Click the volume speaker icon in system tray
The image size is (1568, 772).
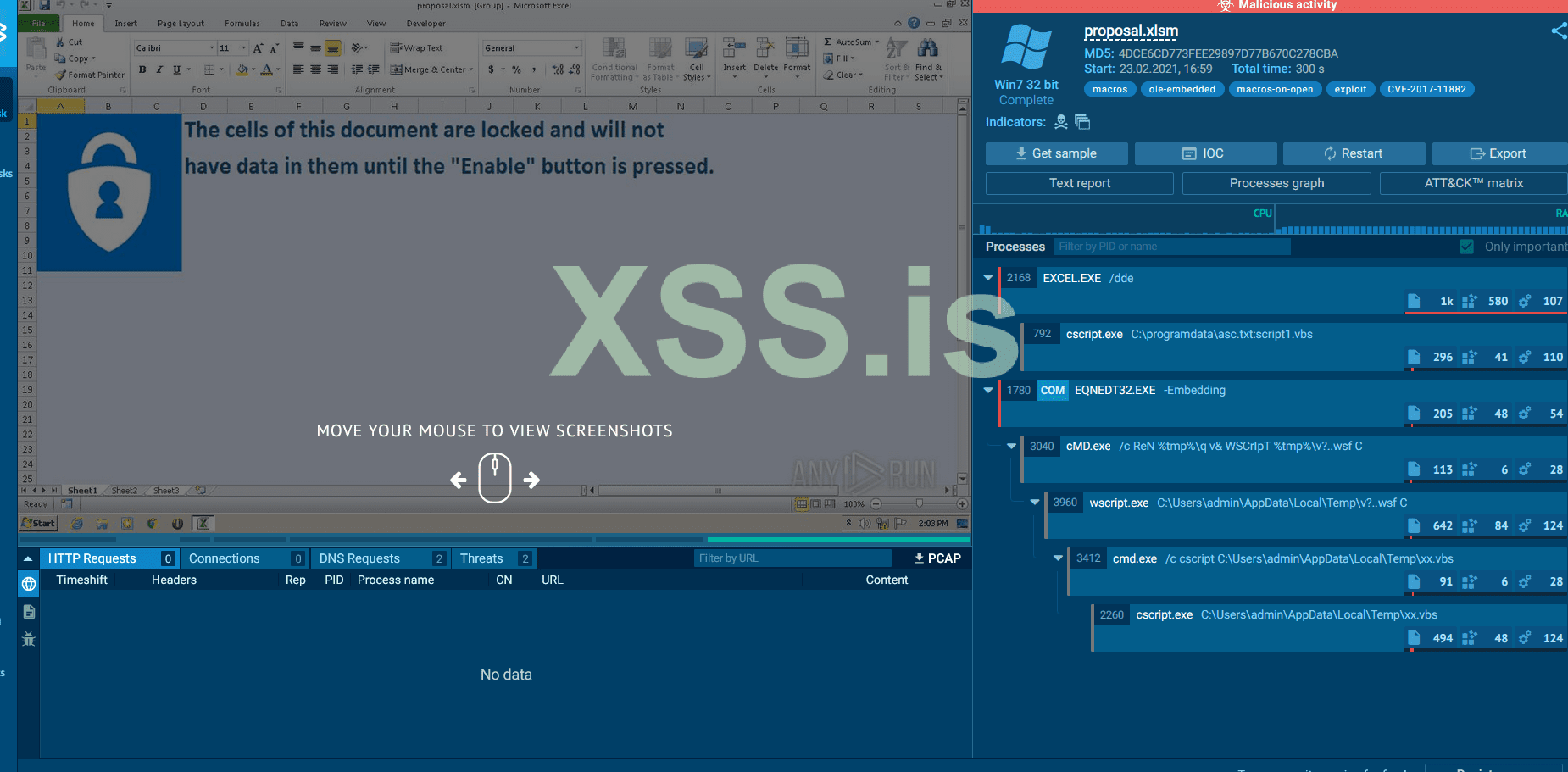pyautogui.click(x=865, y=524)
